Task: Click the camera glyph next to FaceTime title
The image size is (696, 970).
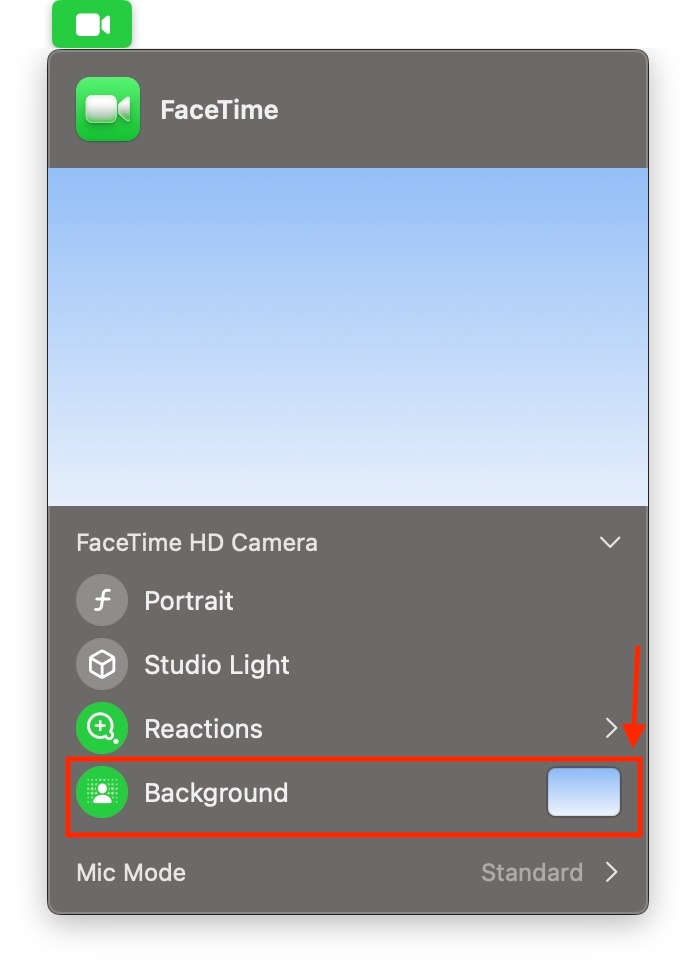Action: (x=110, y=110)
